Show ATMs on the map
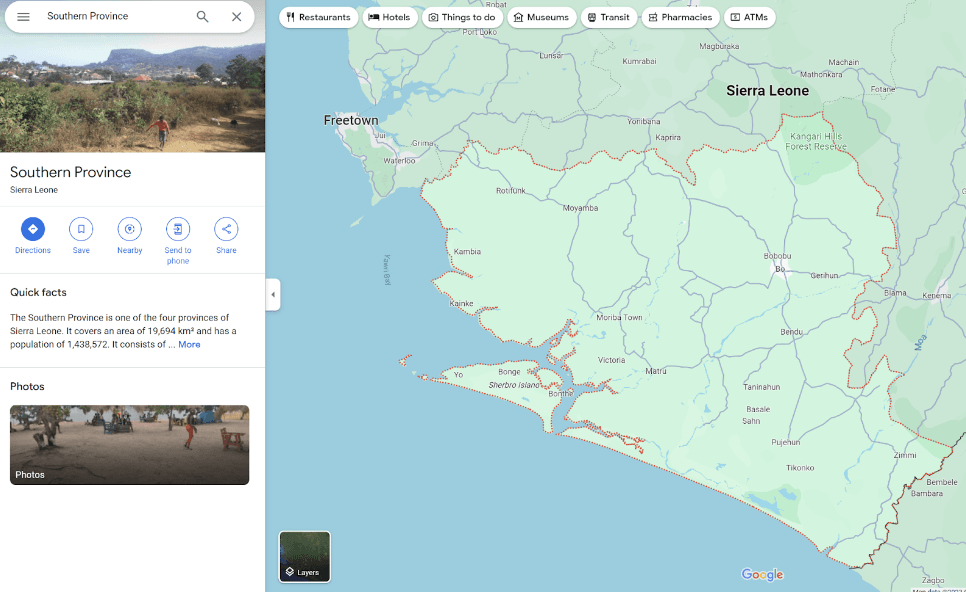966x592 pixels. click(749, 17)
